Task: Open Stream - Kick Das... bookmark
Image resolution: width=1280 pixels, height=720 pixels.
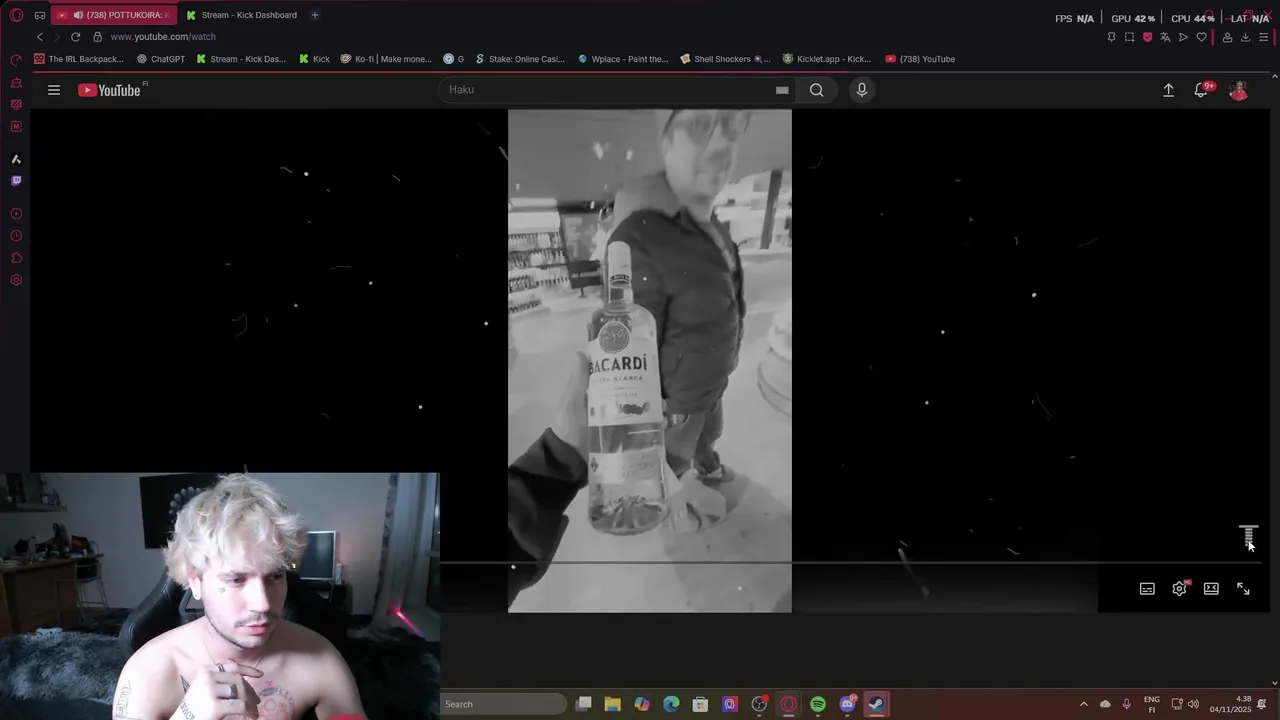Action: 241,59
